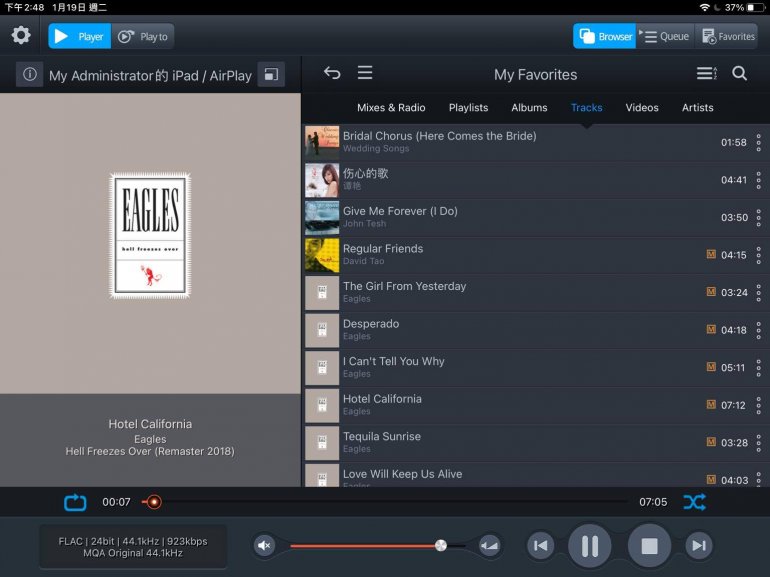Open the settings gear
The image size is (770, 577).
[x=21, y=36]
